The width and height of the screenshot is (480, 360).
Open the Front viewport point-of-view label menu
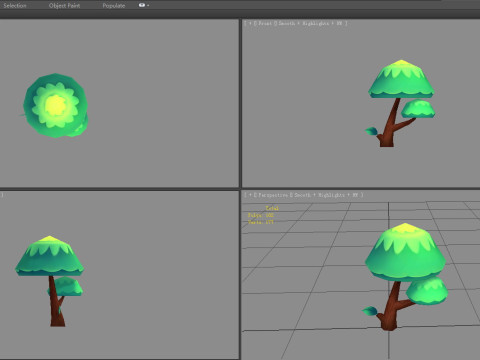(265, 23)
